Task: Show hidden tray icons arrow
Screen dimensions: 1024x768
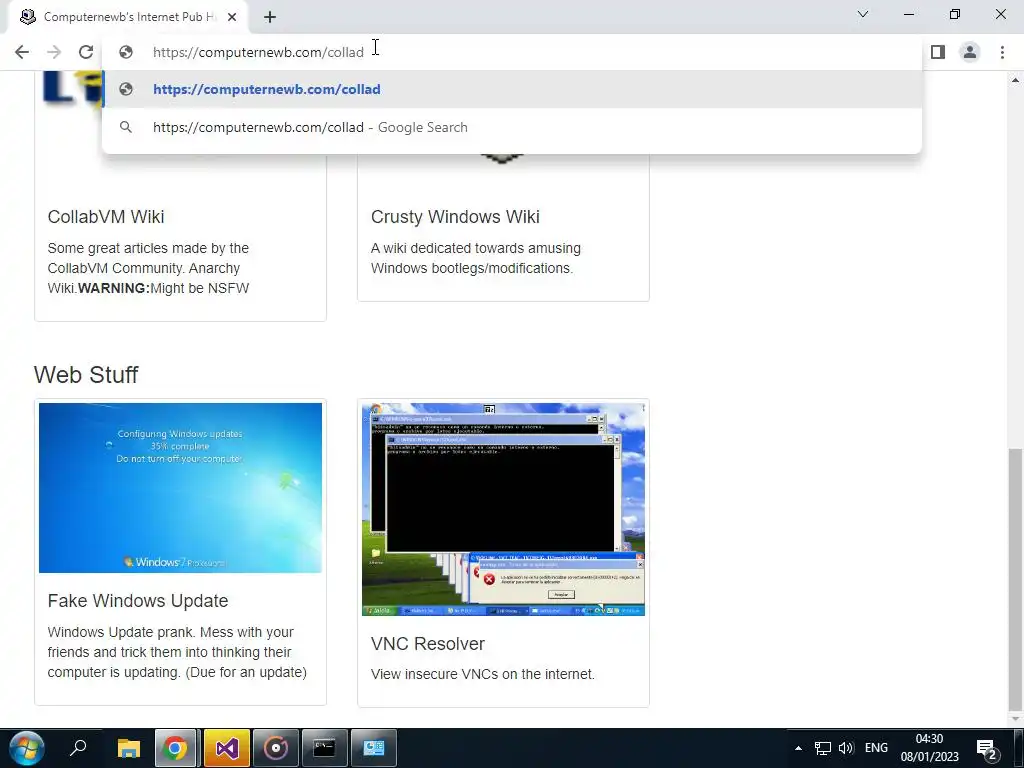Action: click(798, 748)
